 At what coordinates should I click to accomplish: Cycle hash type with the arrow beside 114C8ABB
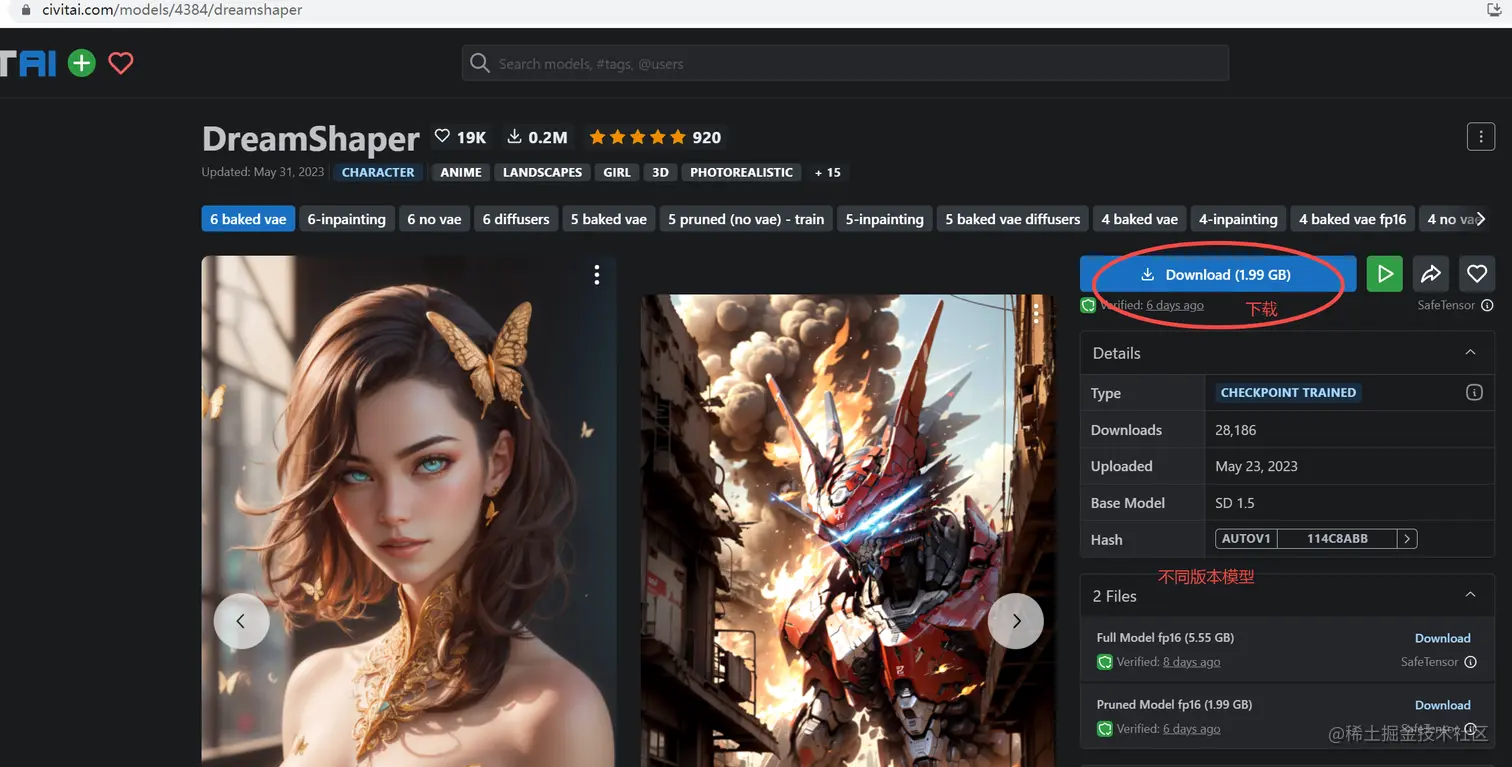[x=1407, y=539]
